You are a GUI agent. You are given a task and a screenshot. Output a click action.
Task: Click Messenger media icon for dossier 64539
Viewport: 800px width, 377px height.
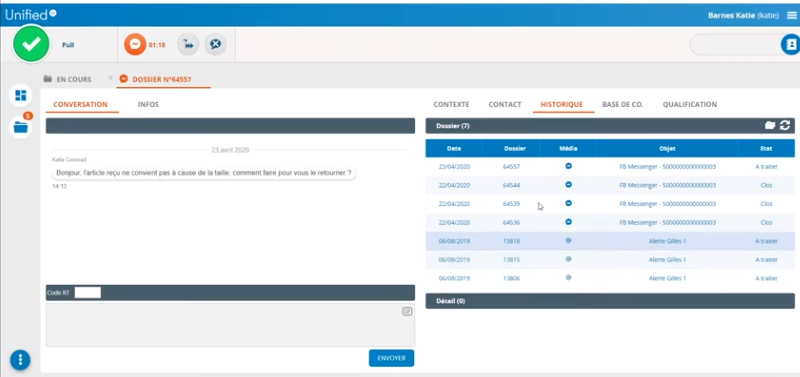point(568,203)
